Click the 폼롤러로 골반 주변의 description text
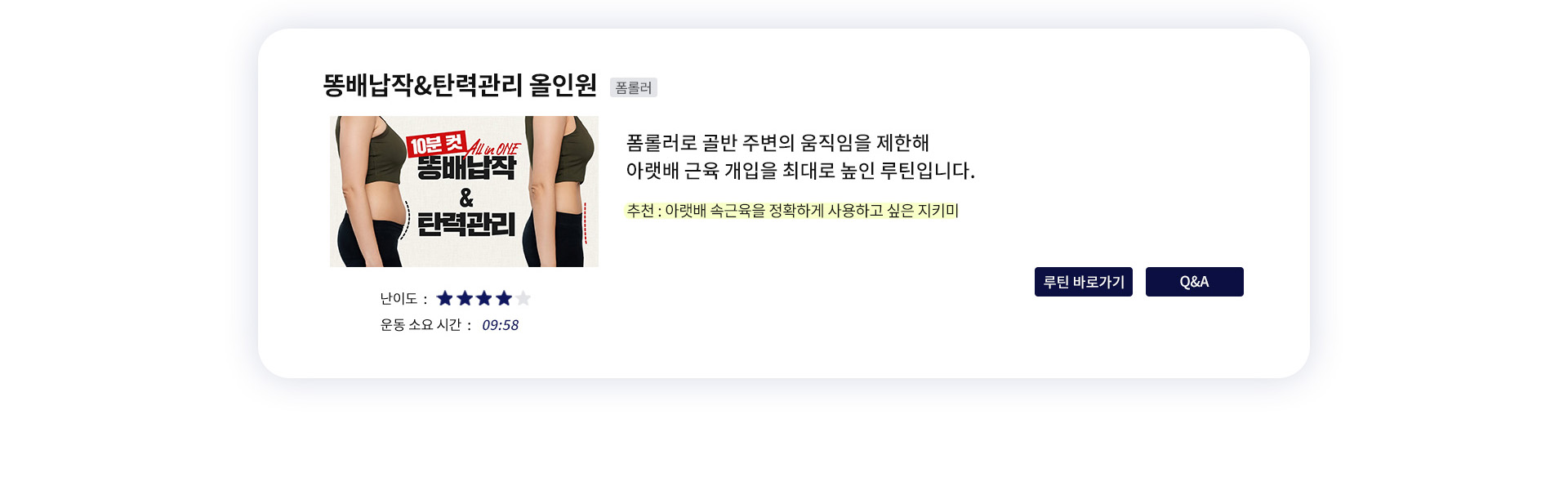The height and width of the screenshot is (495, 1568). [777, 143]
